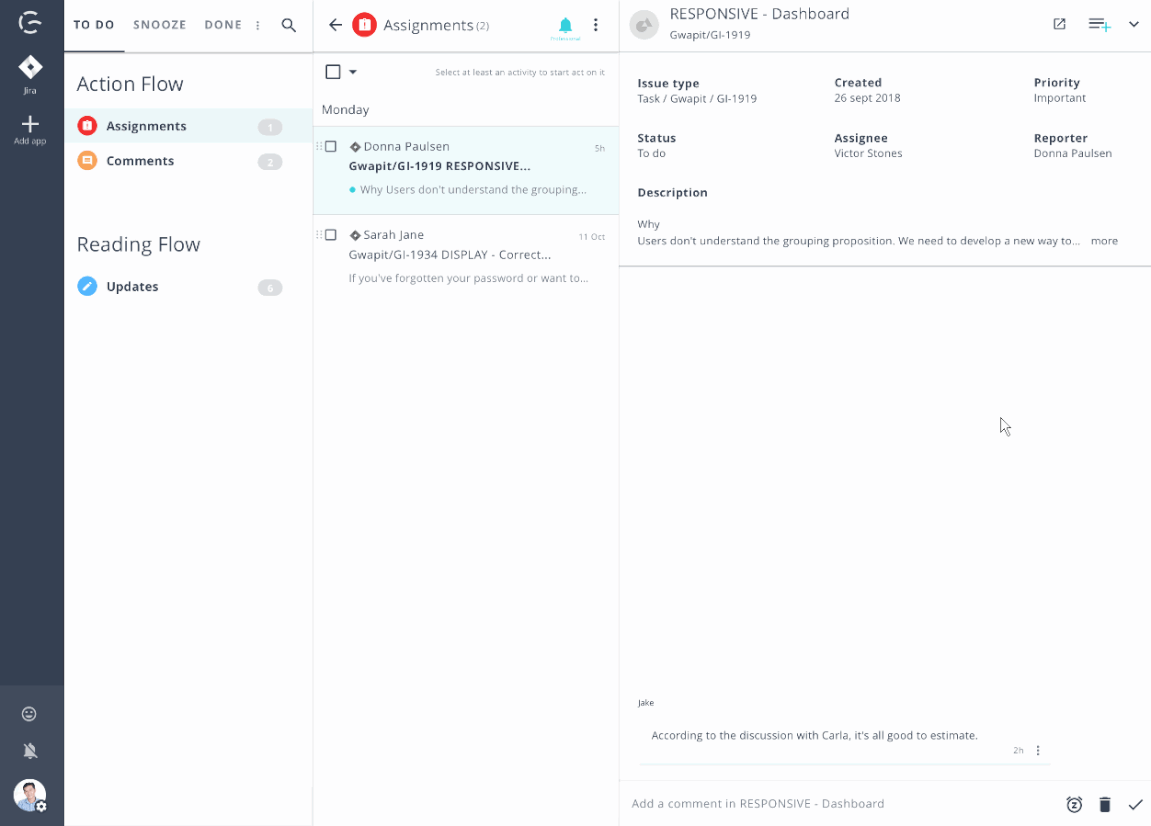
Task: Click the Updates count badge
Action: pos(270,288)
